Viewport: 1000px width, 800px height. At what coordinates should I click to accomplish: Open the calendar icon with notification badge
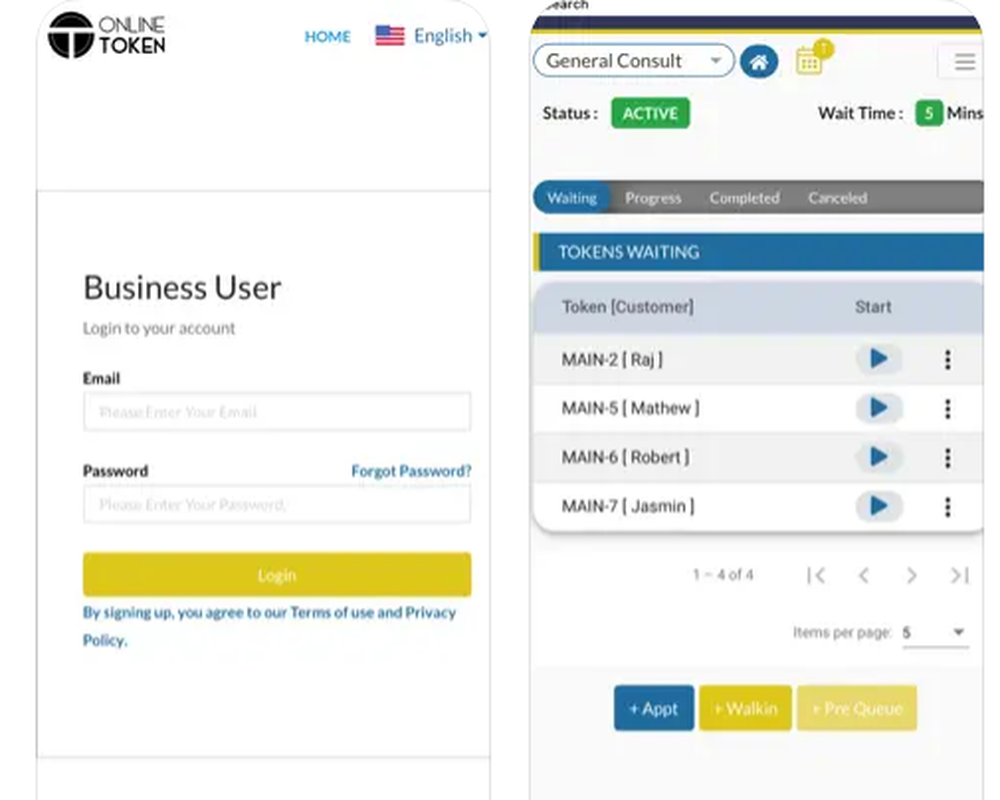tap(809, 61)
